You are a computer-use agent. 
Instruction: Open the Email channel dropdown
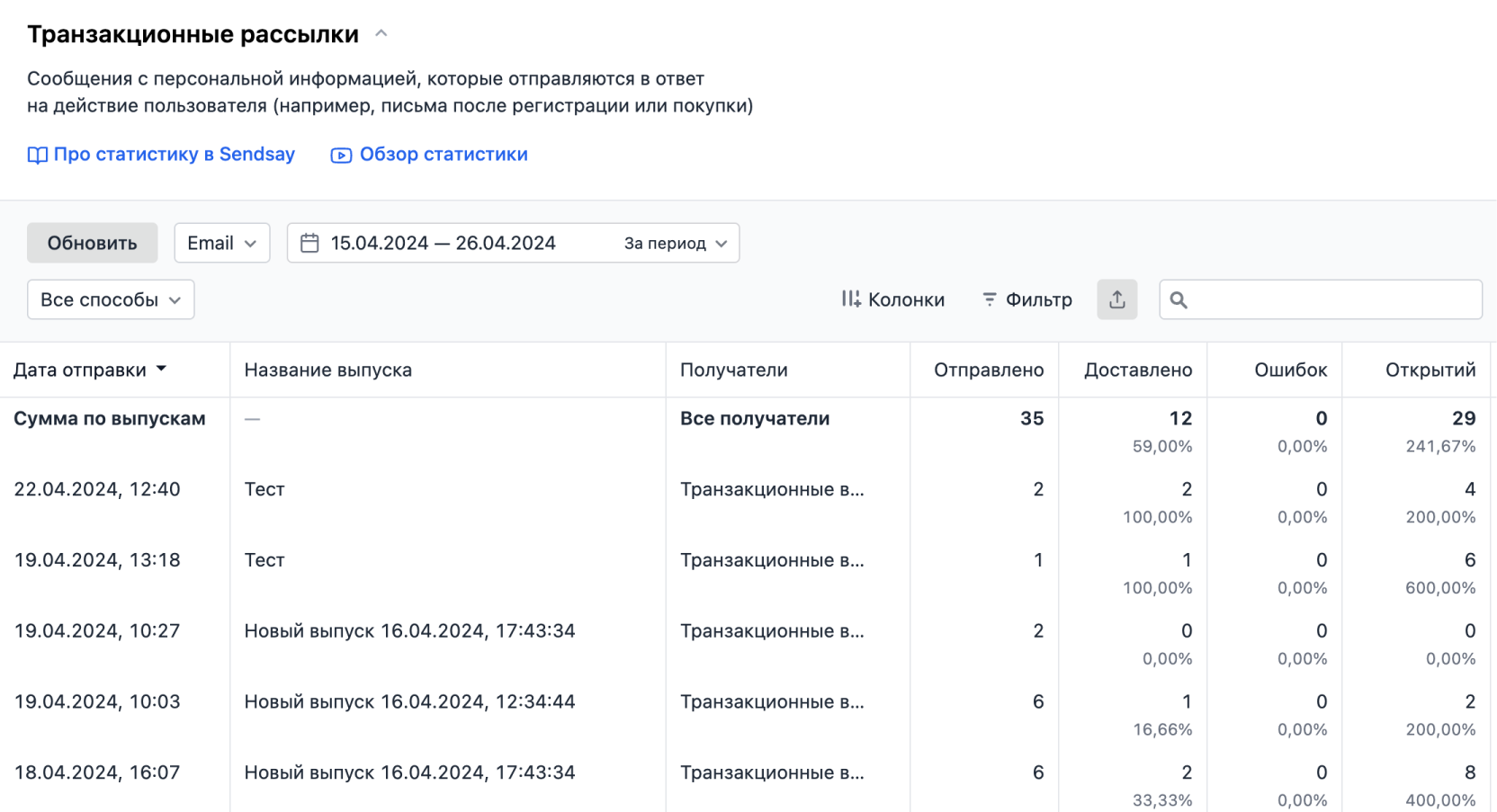[221, 242]
